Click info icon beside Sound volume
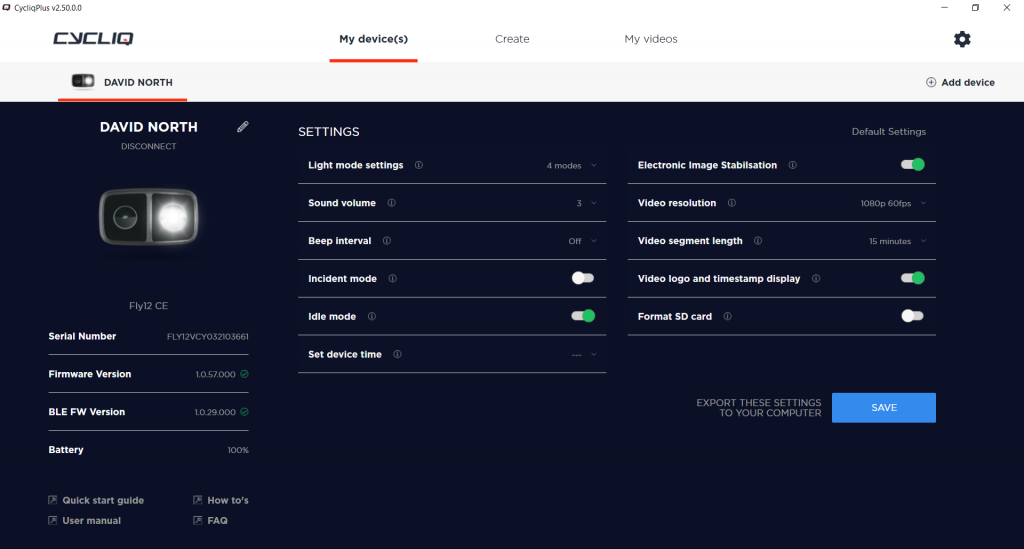1024x549 pixels. 391,203
